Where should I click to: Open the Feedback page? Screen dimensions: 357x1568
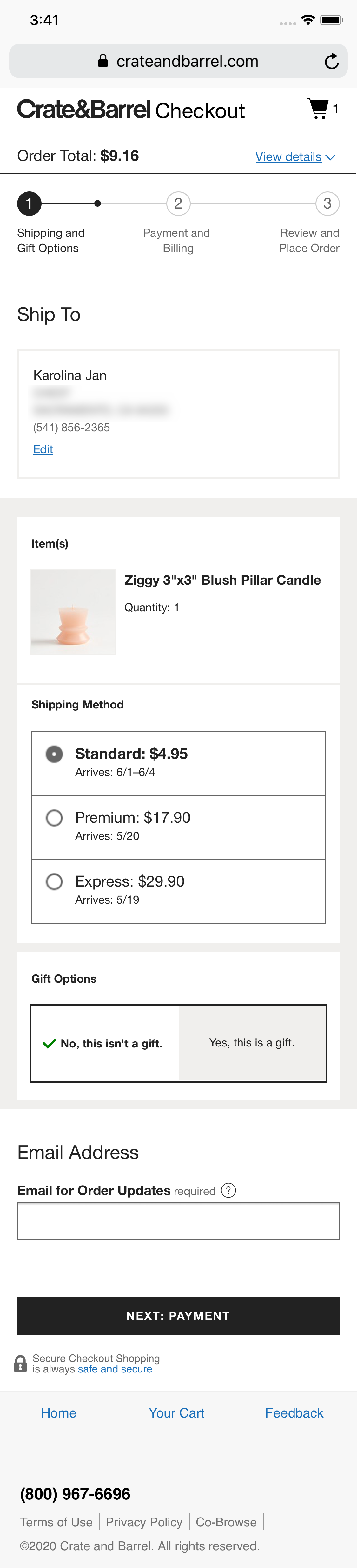(294, 1413)
